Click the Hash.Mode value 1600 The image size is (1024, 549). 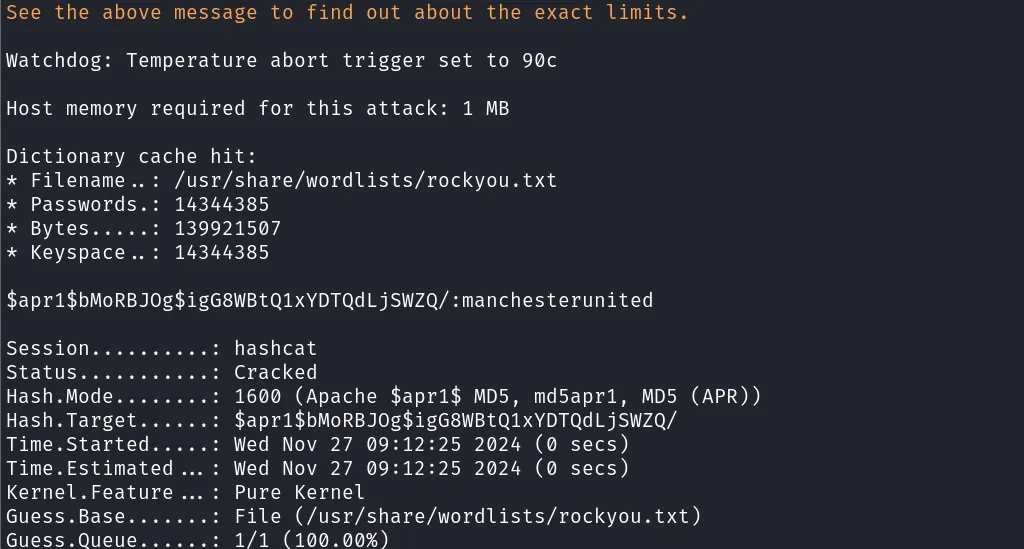coord(257,396)
